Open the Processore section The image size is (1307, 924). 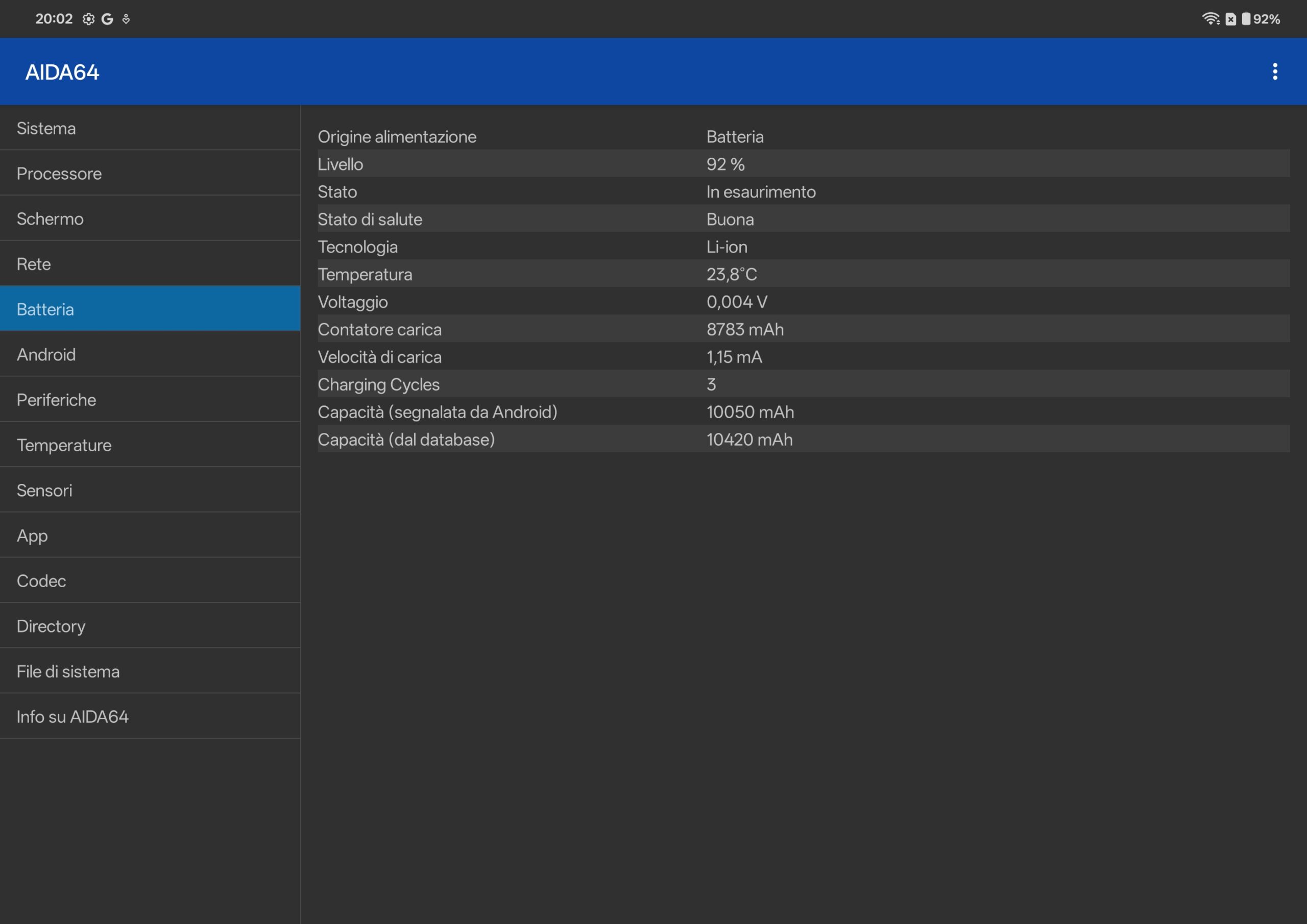[x=150, y=173]
